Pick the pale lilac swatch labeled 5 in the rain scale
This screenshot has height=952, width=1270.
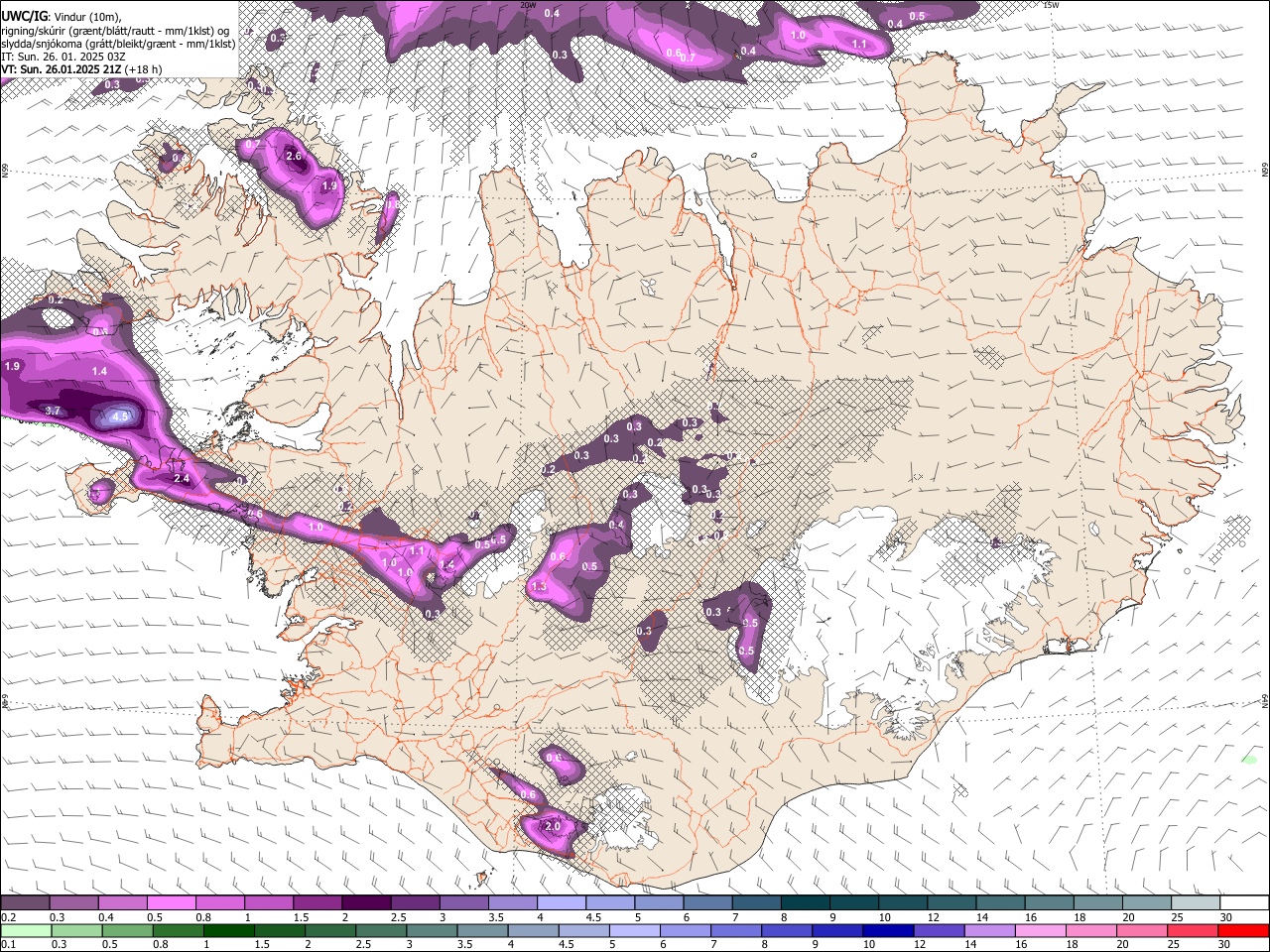point(635,930)
